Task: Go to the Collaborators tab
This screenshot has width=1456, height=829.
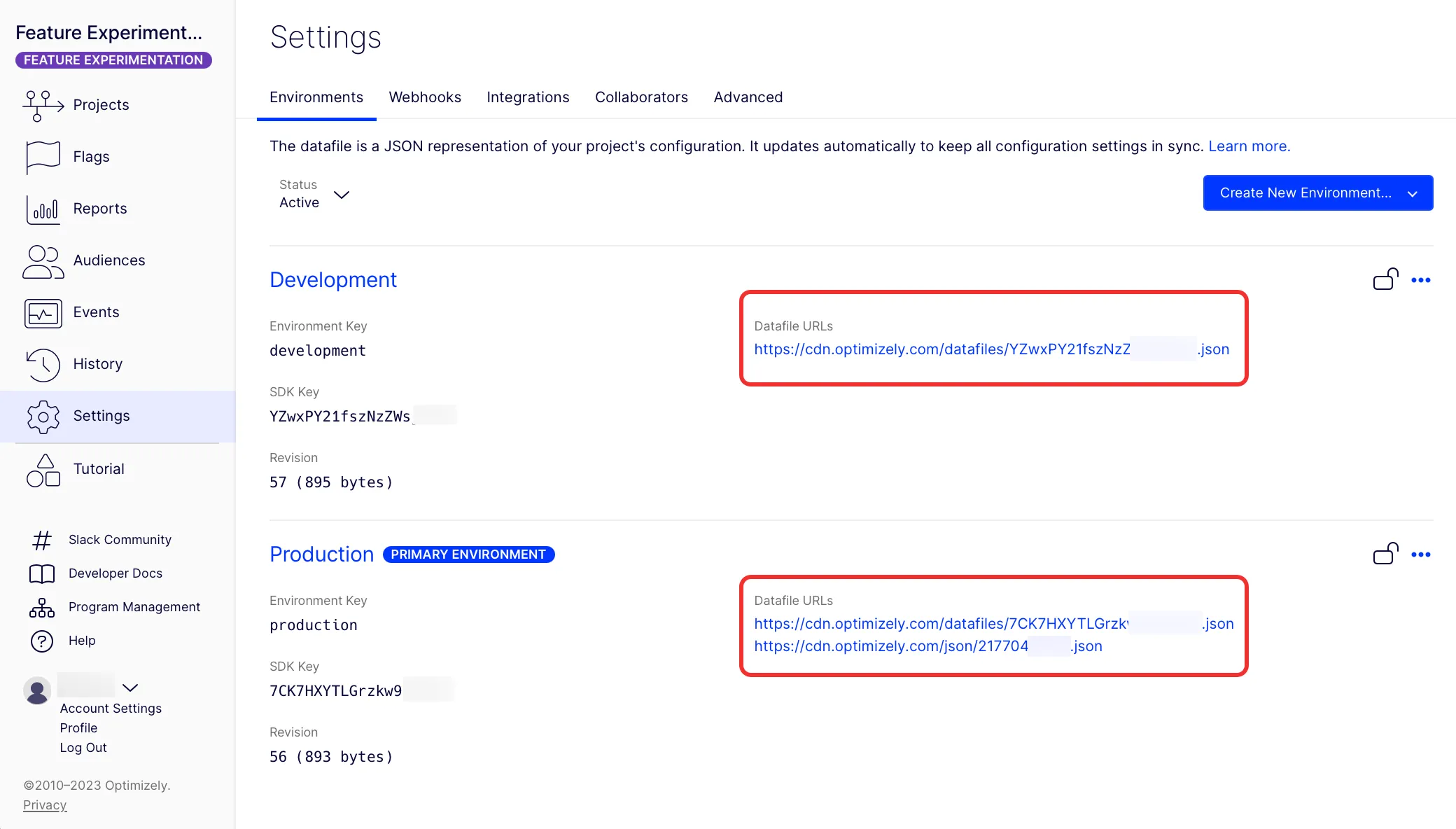Action: 641,97
